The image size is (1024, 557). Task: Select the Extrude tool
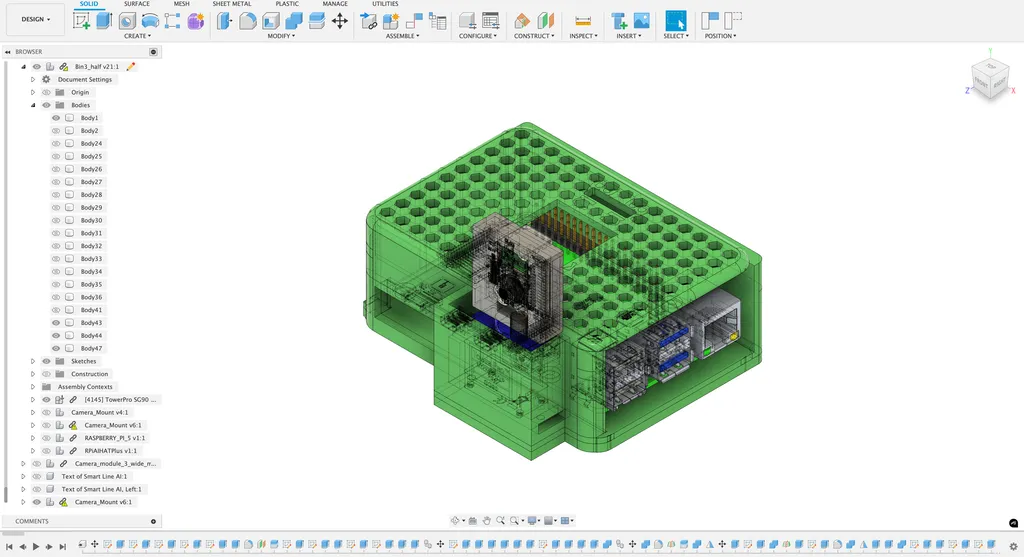[104, 21]
